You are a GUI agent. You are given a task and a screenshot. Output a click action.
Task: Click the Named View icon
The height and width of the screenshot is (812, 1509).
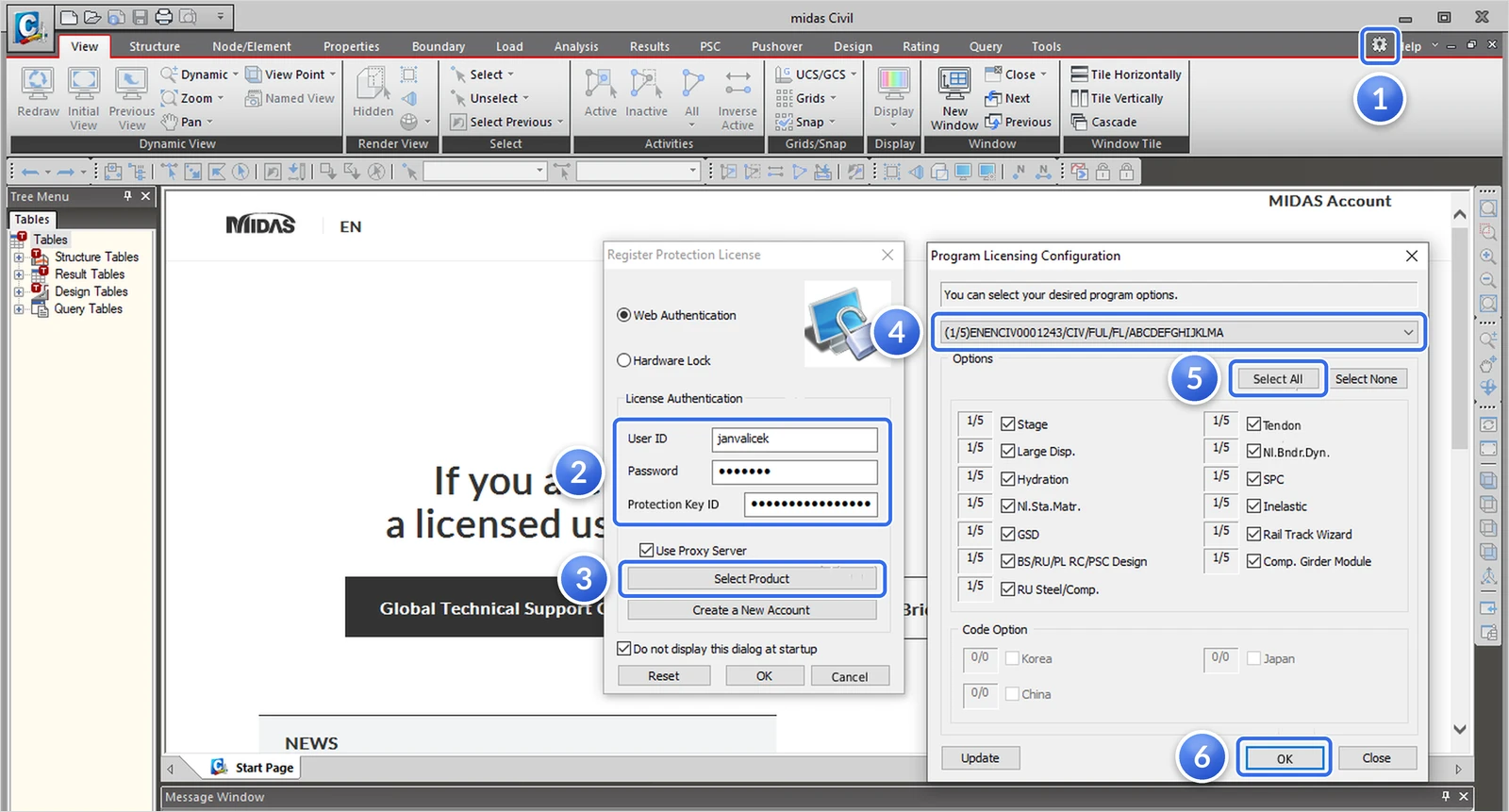[253, 98]
